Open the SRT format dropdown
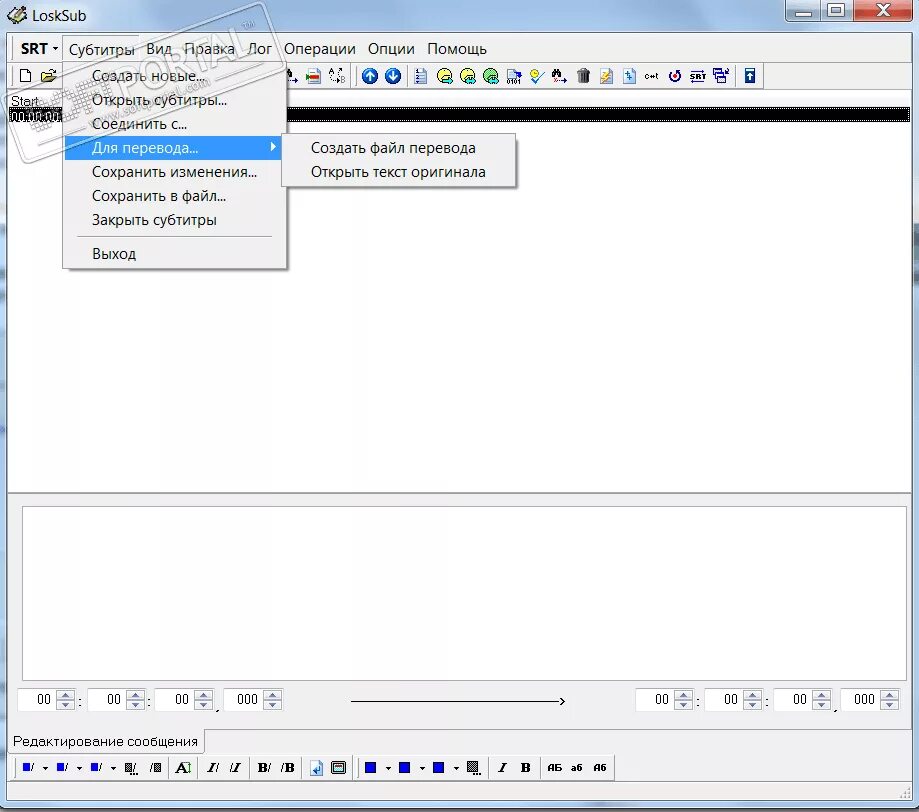The width and height of the screenshot is (919, 812). click(39, 49)
